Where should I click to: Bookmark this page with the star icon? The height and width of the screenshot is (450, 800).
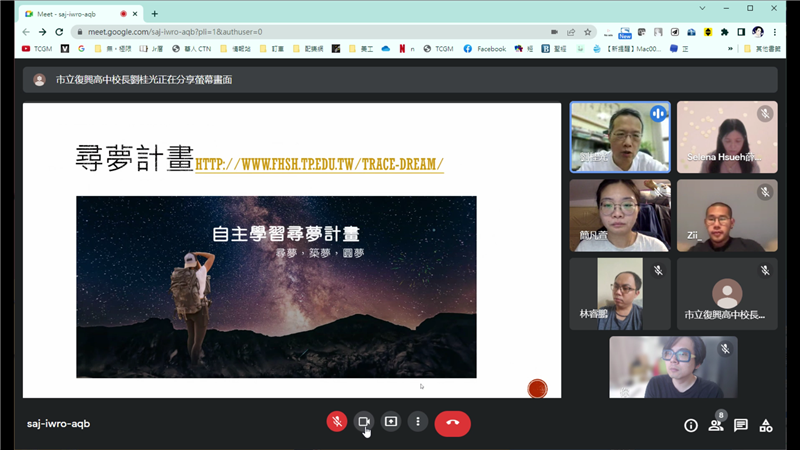(588, 32)
